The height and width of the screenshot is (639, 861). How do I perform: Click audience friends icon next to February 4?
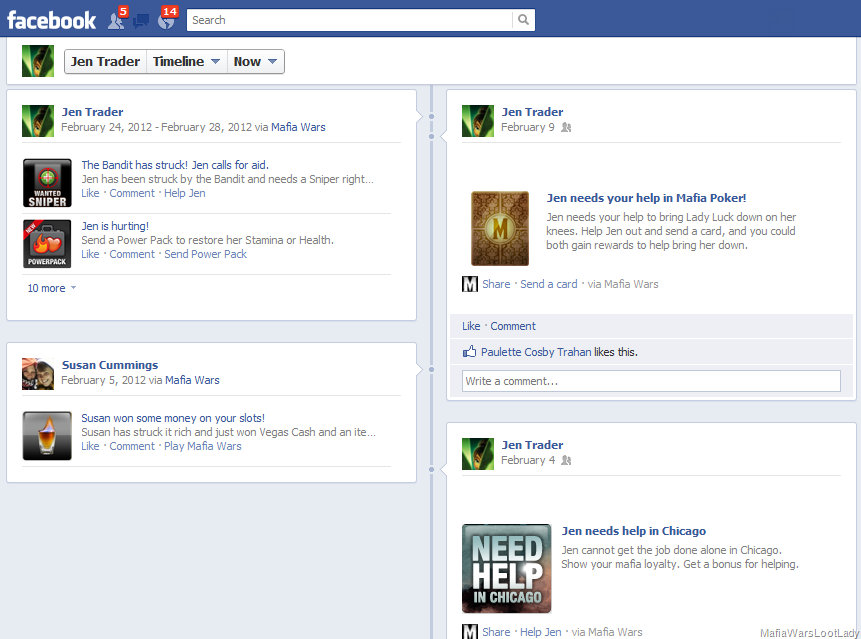click(566, 461)
